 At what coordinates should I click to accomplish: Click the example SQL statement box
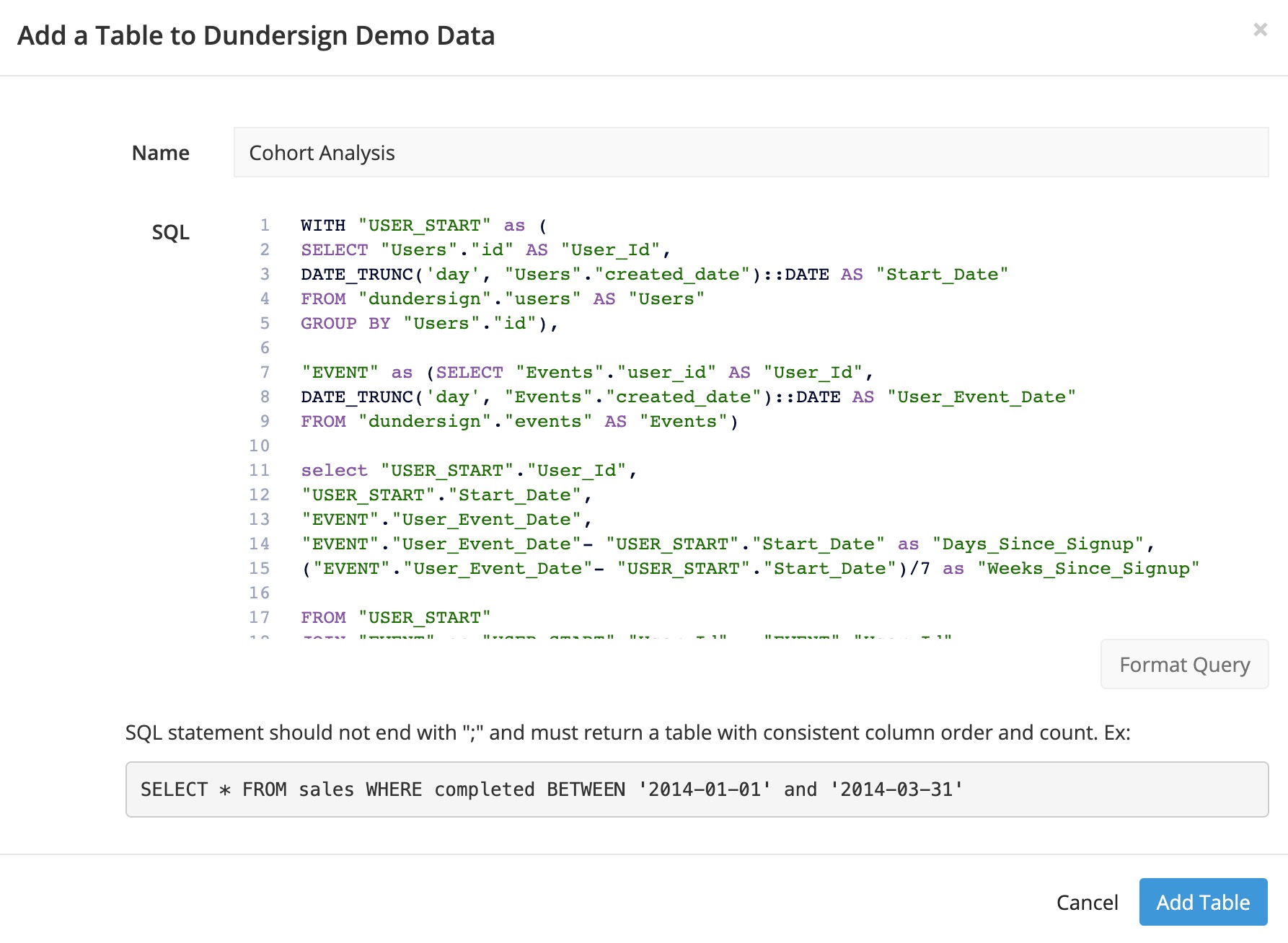(x=697, y=789)
